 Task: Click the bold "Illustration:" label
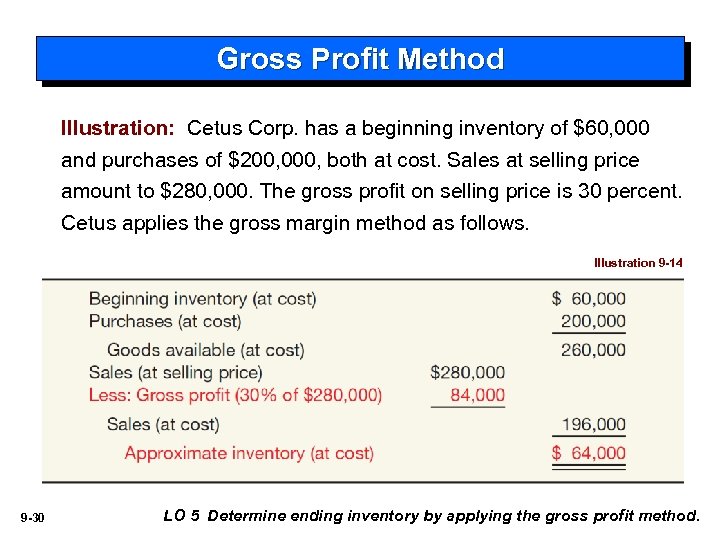(x=118, y=129)
